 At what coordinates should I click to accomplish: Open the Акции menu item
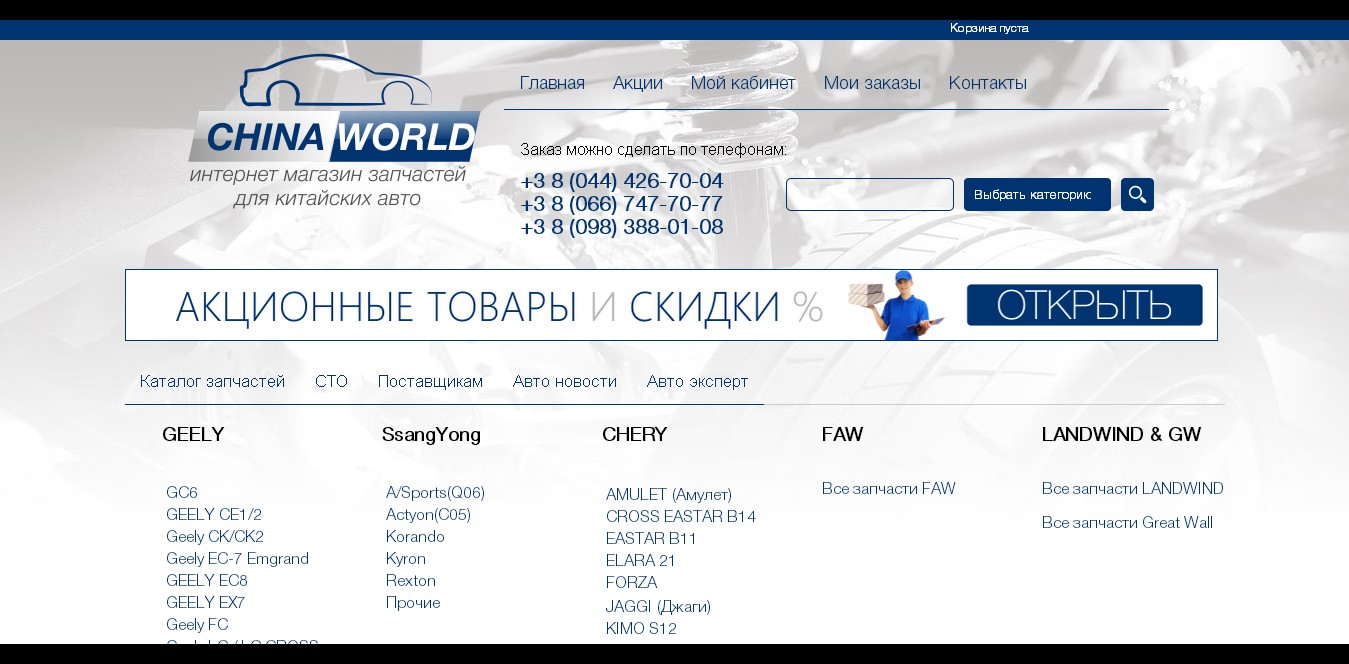[x=638, y=83]
